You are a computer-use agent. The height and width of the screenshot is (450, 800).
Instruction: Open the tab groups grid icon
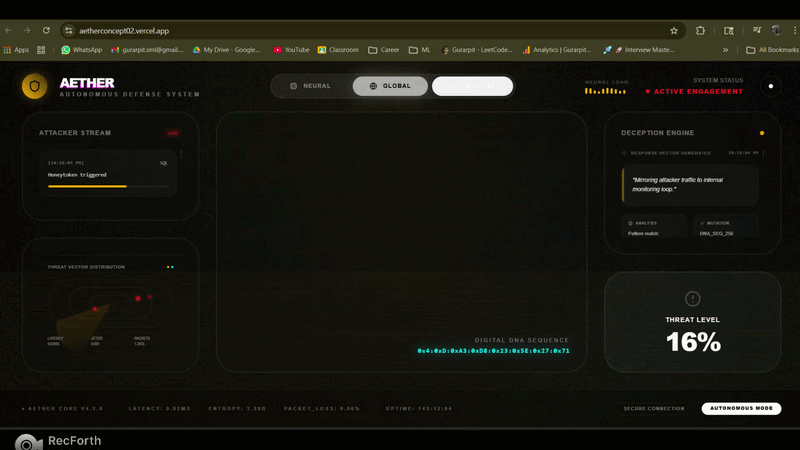[x=41, y=50]
